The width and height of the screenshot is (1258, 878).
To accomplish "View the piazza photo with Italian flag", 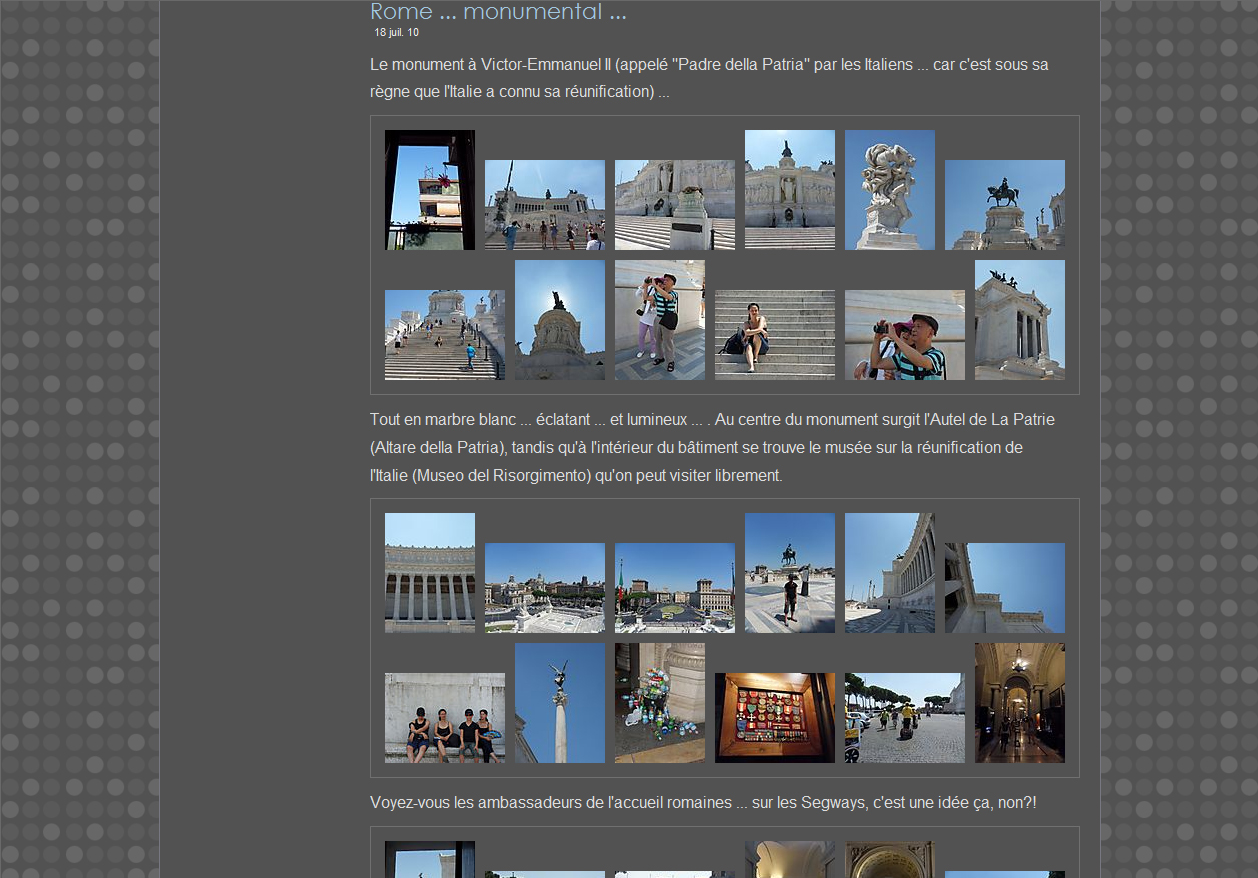I will (x=675, y=588).
